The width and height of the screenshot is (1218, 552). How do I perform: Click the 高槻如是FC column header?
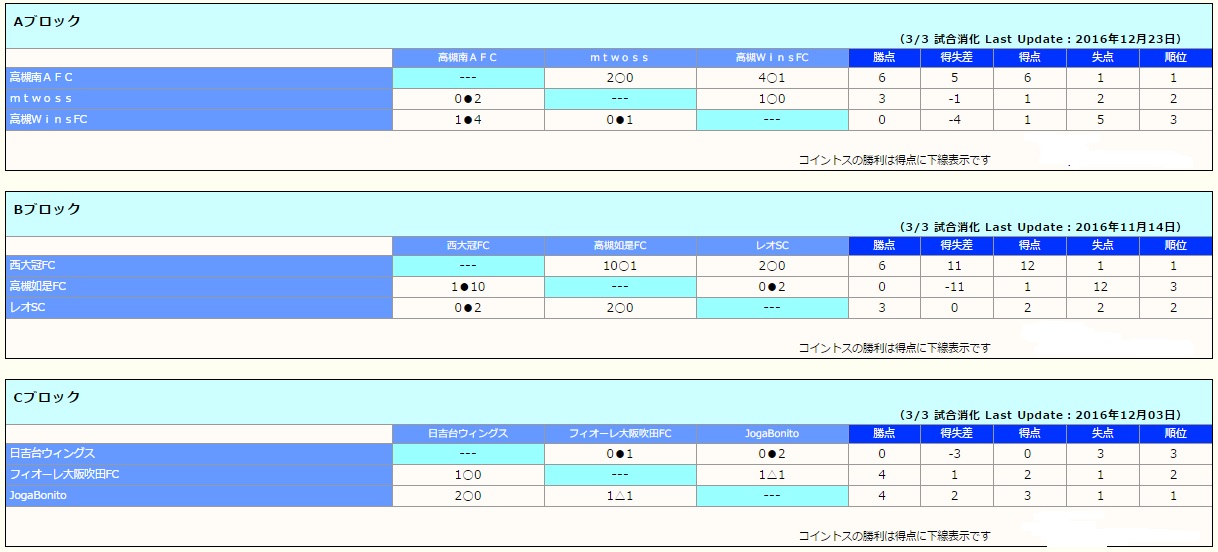(620, 246)
